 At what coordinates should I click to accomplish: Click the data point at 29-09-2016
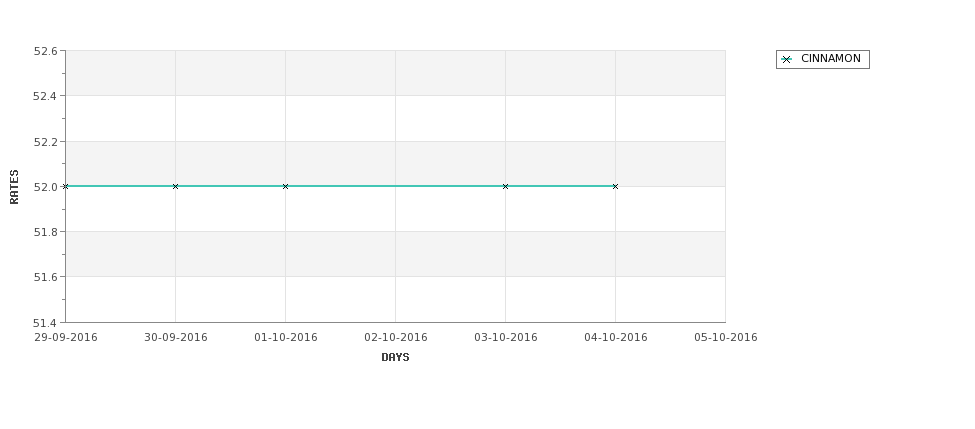[x=65, y=187]
